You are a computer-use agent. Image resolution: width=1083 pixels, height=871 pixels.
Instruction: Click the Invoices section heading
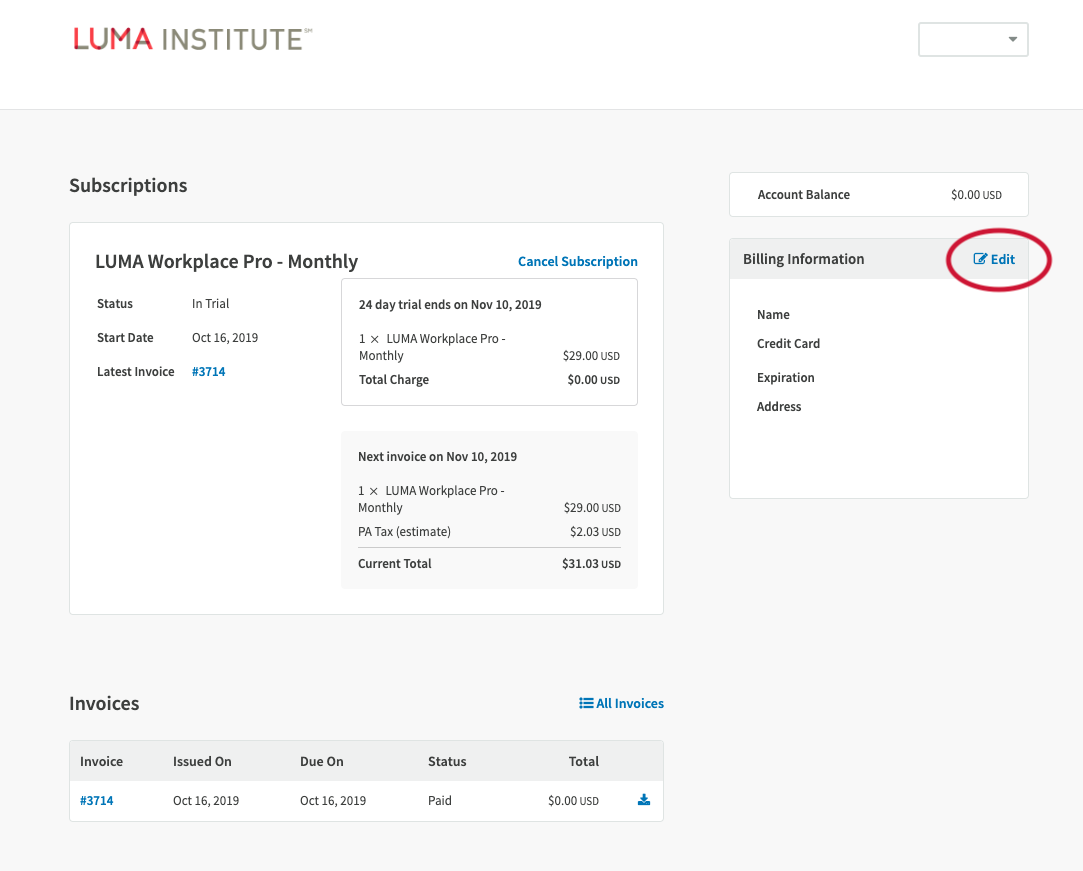tap(104, 703)
